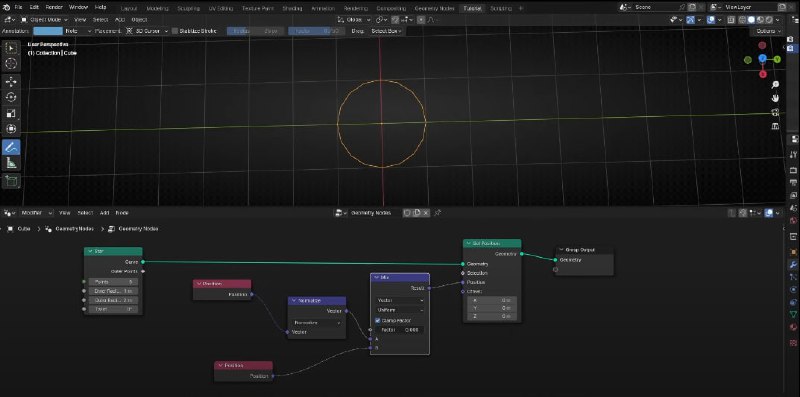This screenshot has height=397, width=800.
Task: Toggle the viewport overlays button
Action: click(x=711, y=20)
